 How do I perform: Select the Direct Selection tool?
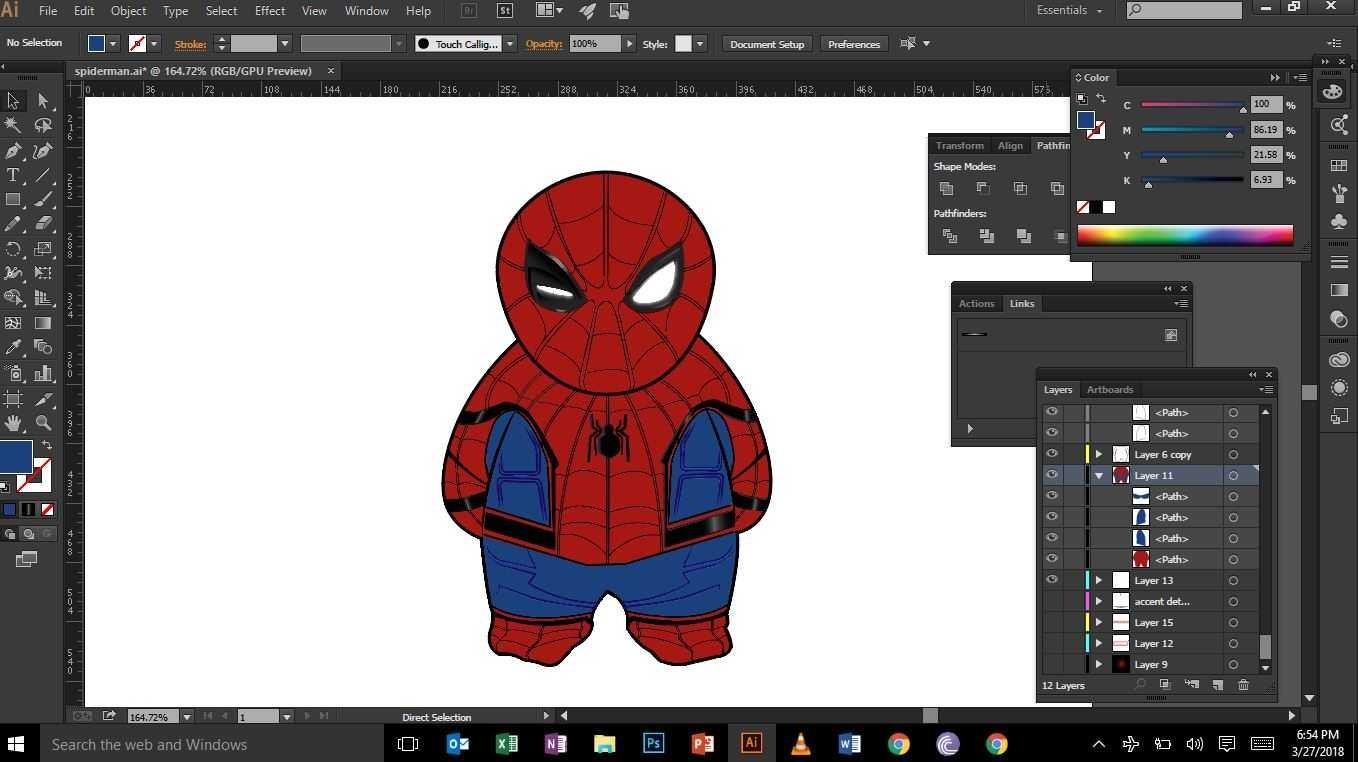click(43, 100)
